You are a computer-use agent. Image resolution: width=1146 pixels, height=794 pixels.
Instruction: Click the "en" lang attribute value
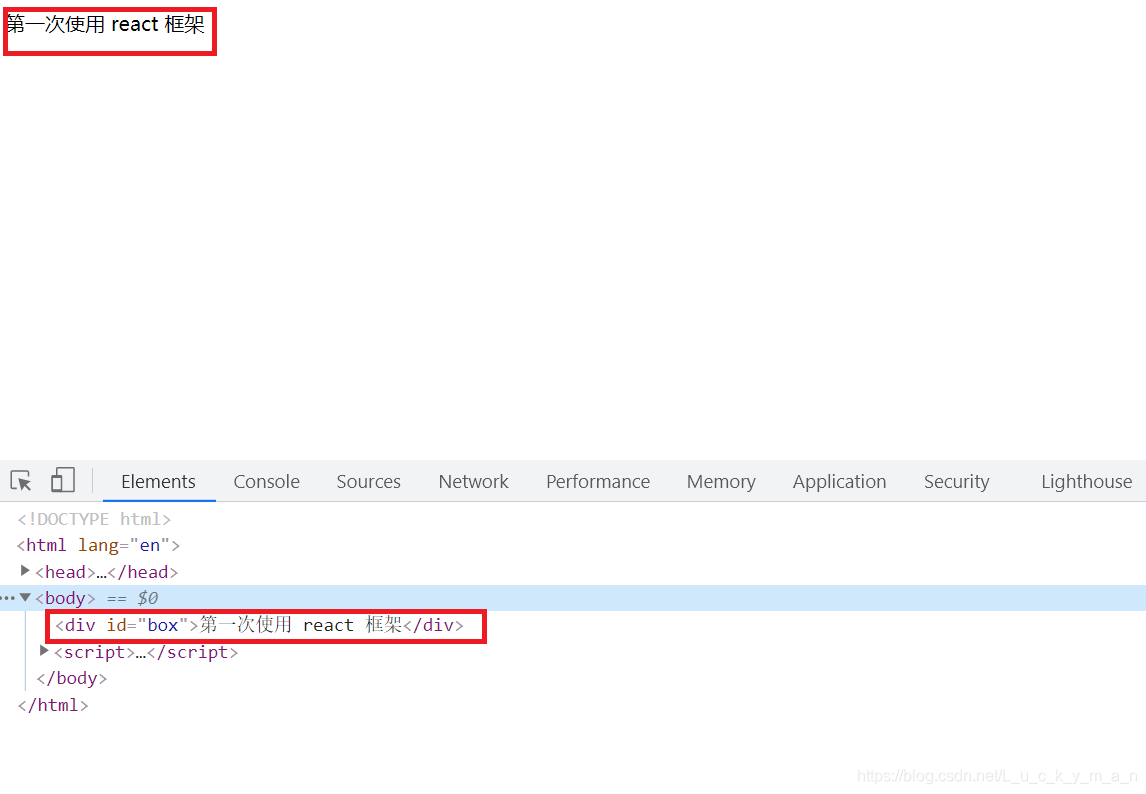point(150,545)
